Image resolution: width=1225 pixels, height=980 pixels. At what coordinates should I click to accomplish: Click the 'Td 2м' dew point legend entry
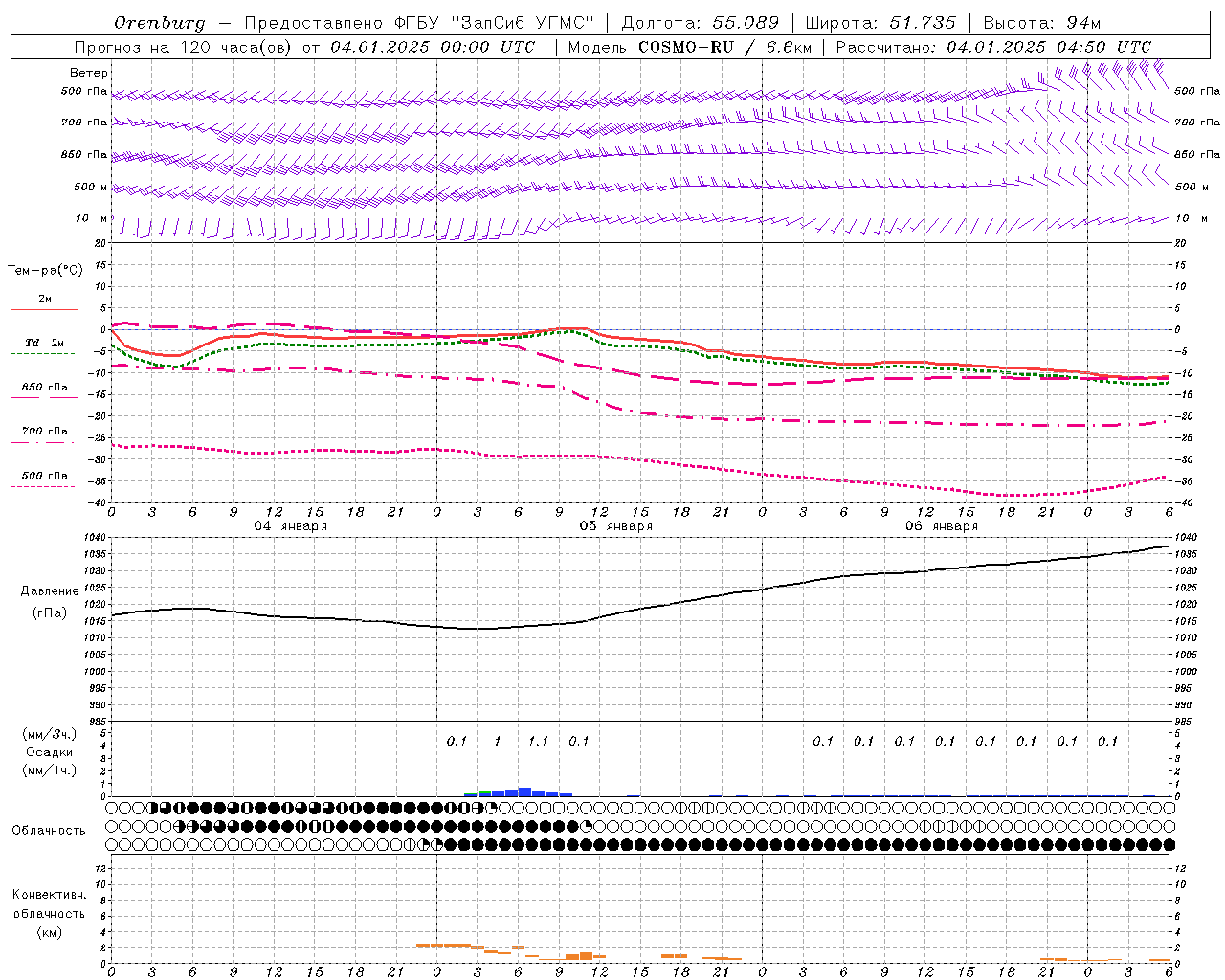pyautogui.click(x=44, y=343)
